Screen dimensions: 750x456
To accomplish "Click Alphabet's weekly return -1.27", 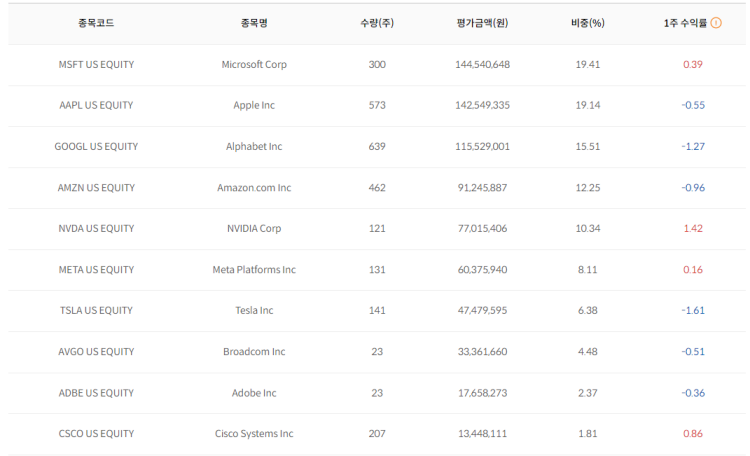I will click(693, 146).
